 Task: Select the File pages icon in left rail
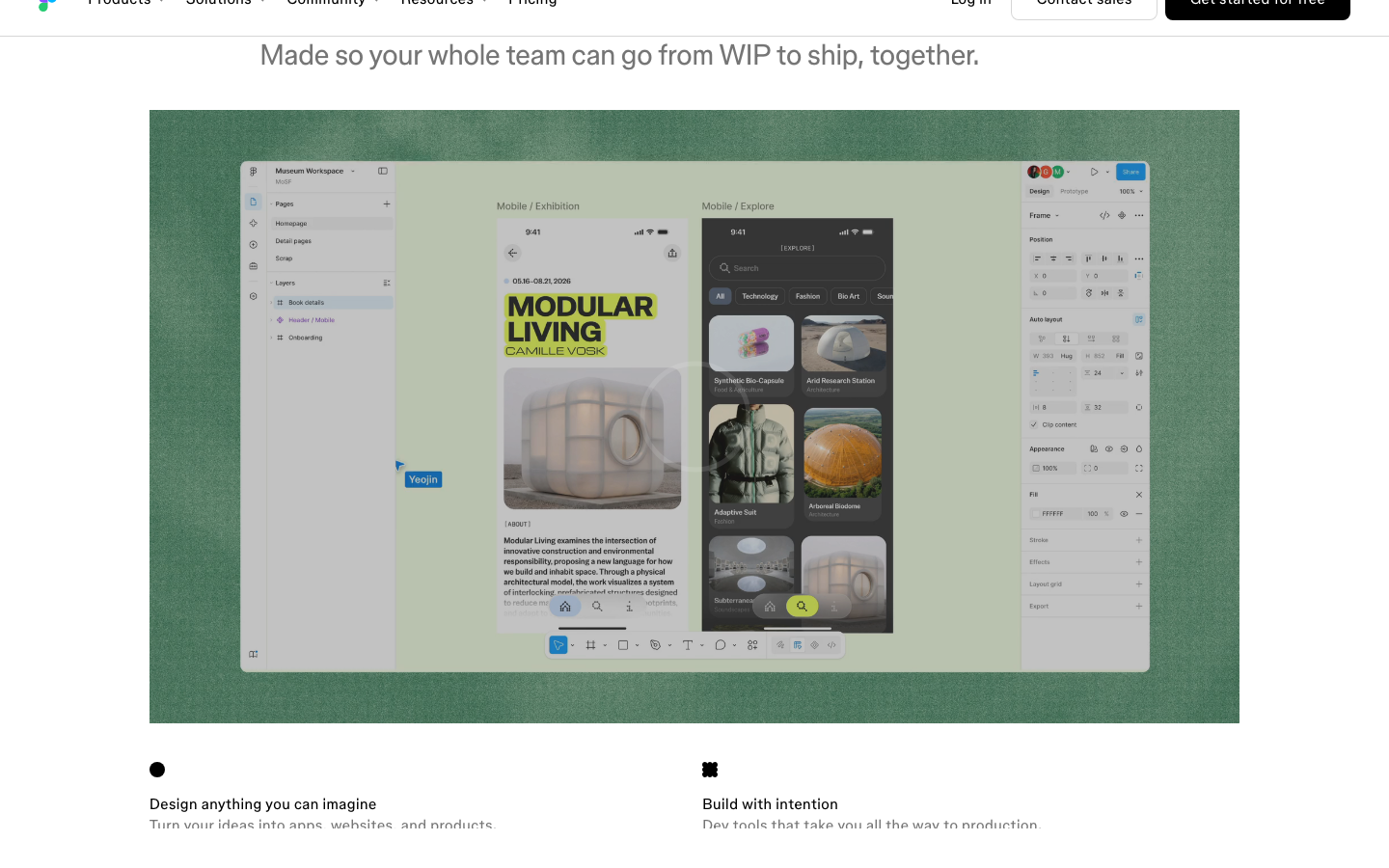point(253,202)
